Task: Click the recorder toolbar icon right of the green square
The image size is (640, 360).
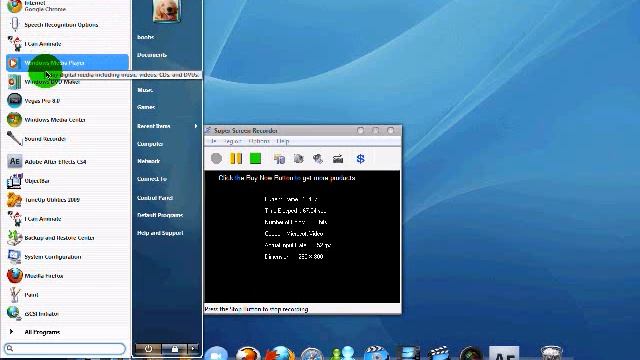Action: [279, 159]
